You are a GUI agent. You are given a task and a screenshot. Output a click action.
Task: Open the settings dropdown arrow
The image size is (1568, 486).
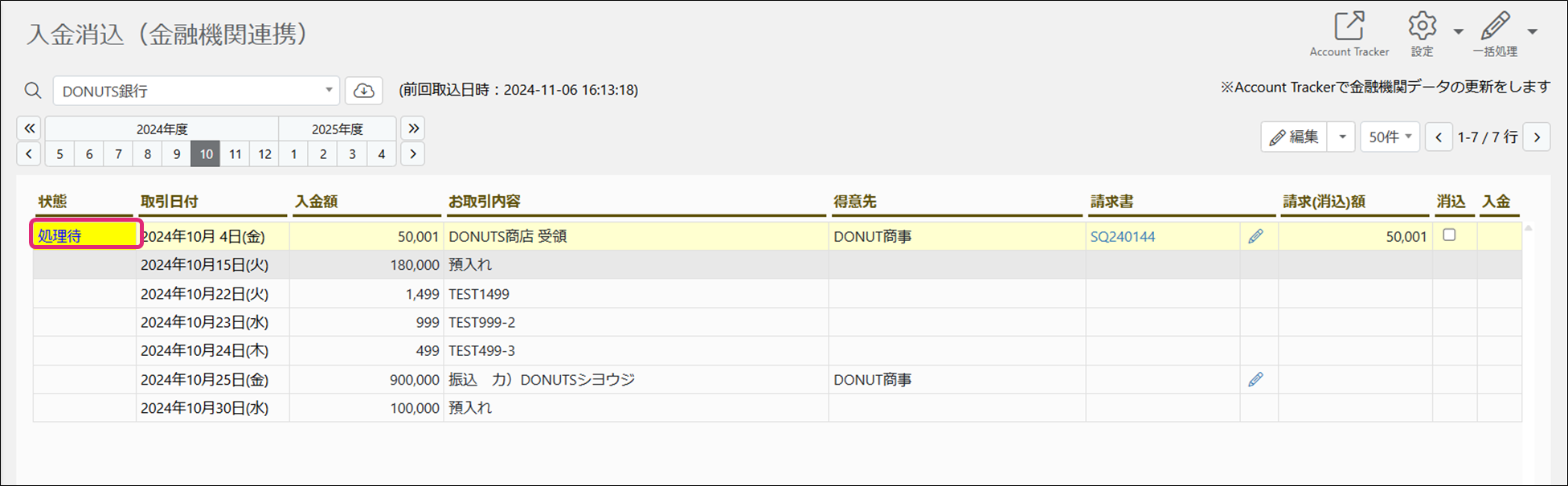coord(1458,32)
